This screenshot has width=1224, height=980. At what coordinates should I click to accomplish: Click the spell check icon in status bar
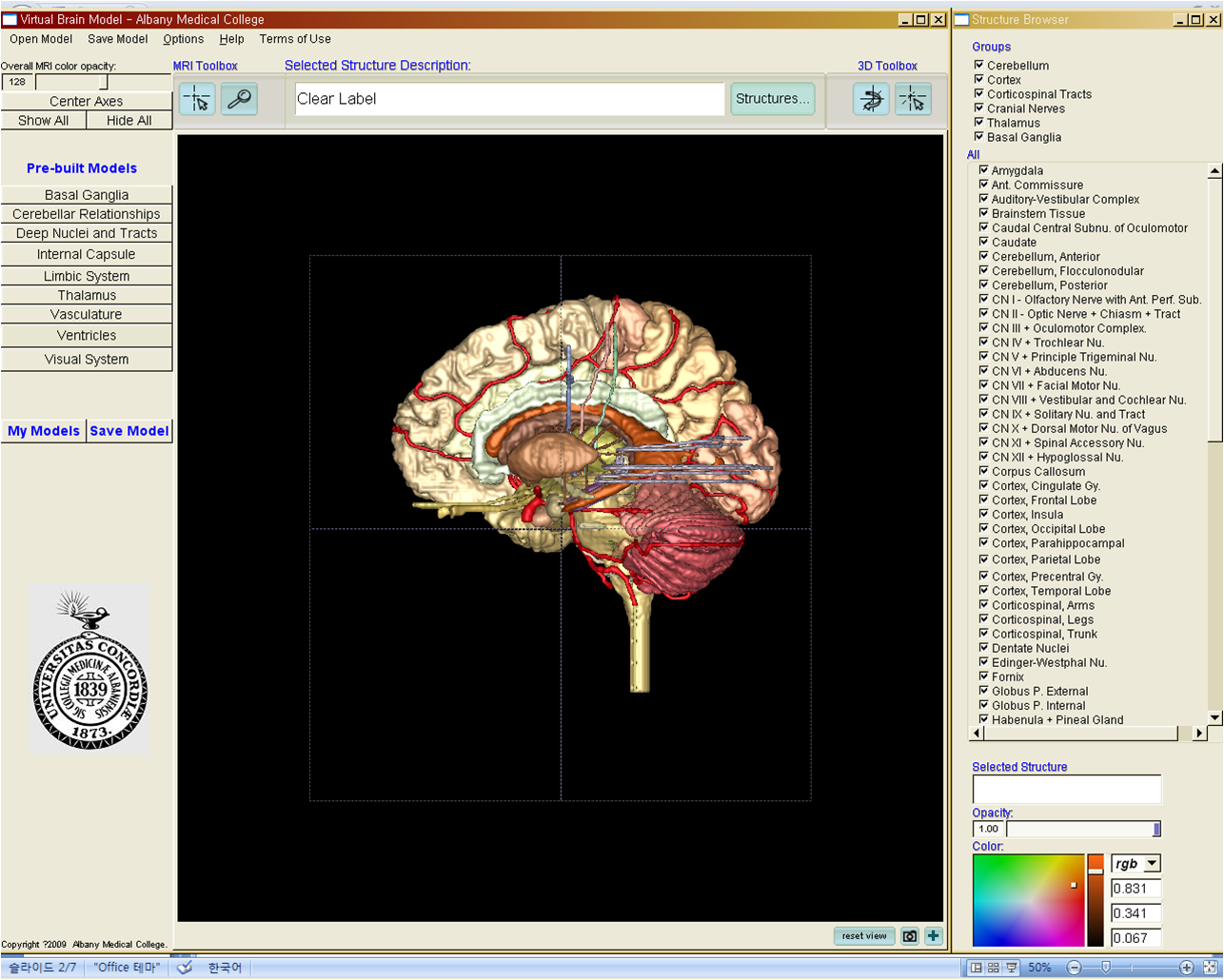tap(185, 968)
